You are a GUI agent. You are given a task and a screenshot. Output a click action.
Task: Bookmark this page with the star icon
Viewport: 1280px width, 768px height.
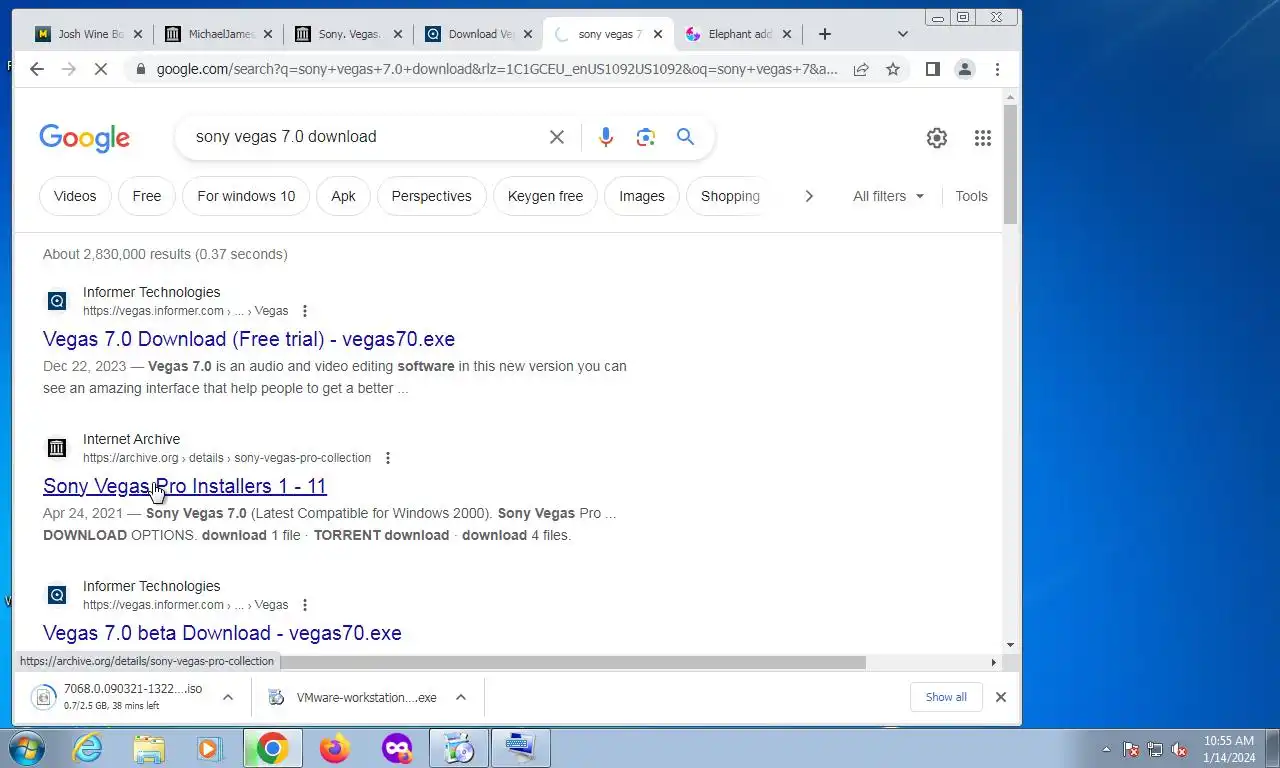[893, 69]
